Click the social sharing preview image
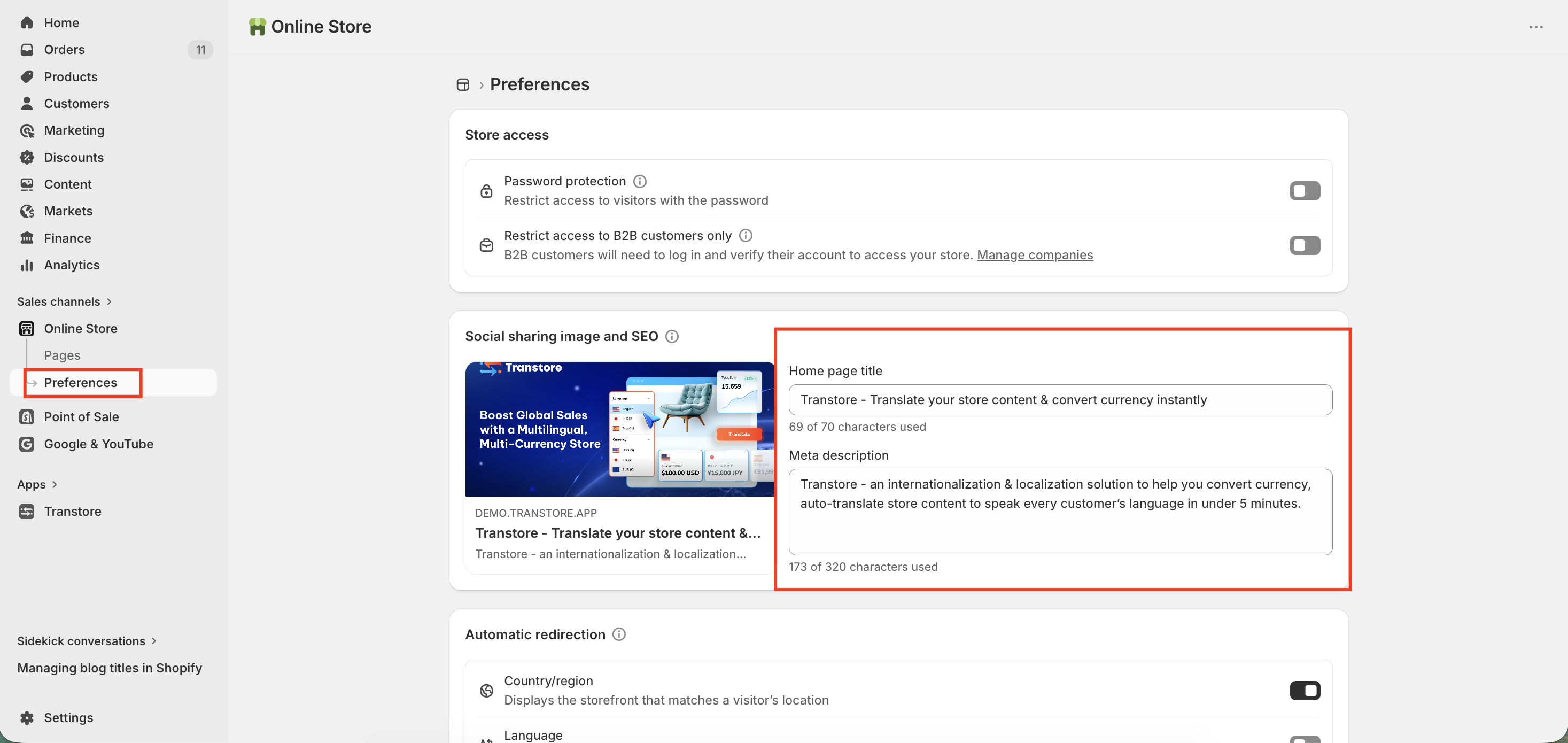Image resolution: width=1568 pixels, height=743 pixels. coord(619,429)
